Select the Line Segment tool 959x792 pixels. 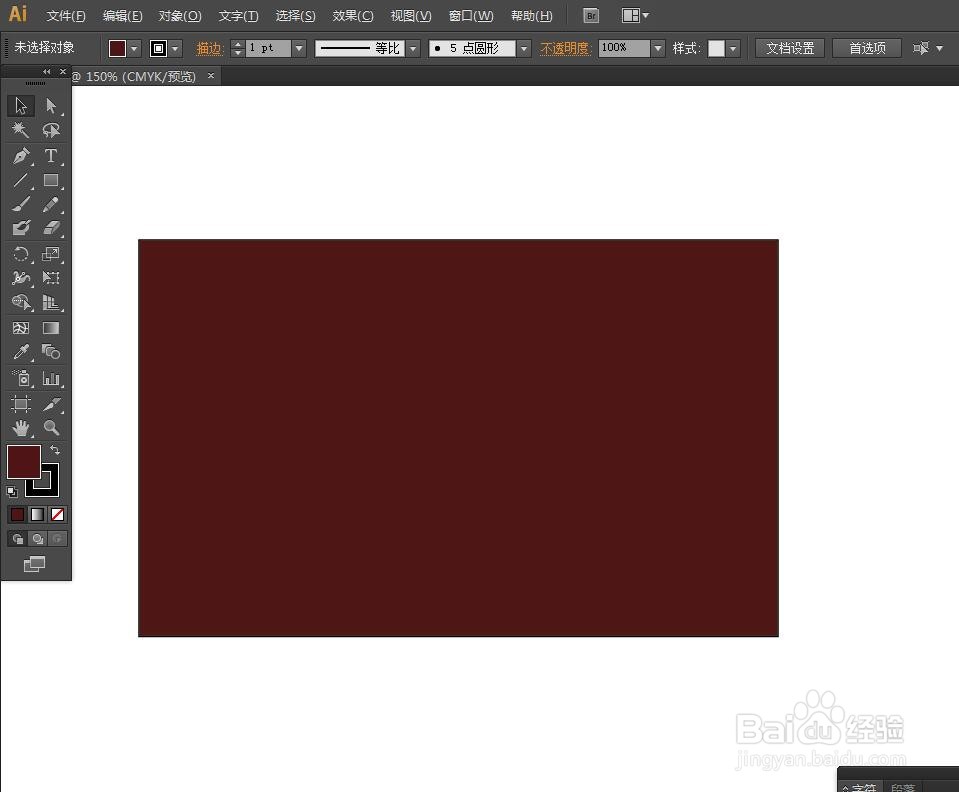pos(21,180)
